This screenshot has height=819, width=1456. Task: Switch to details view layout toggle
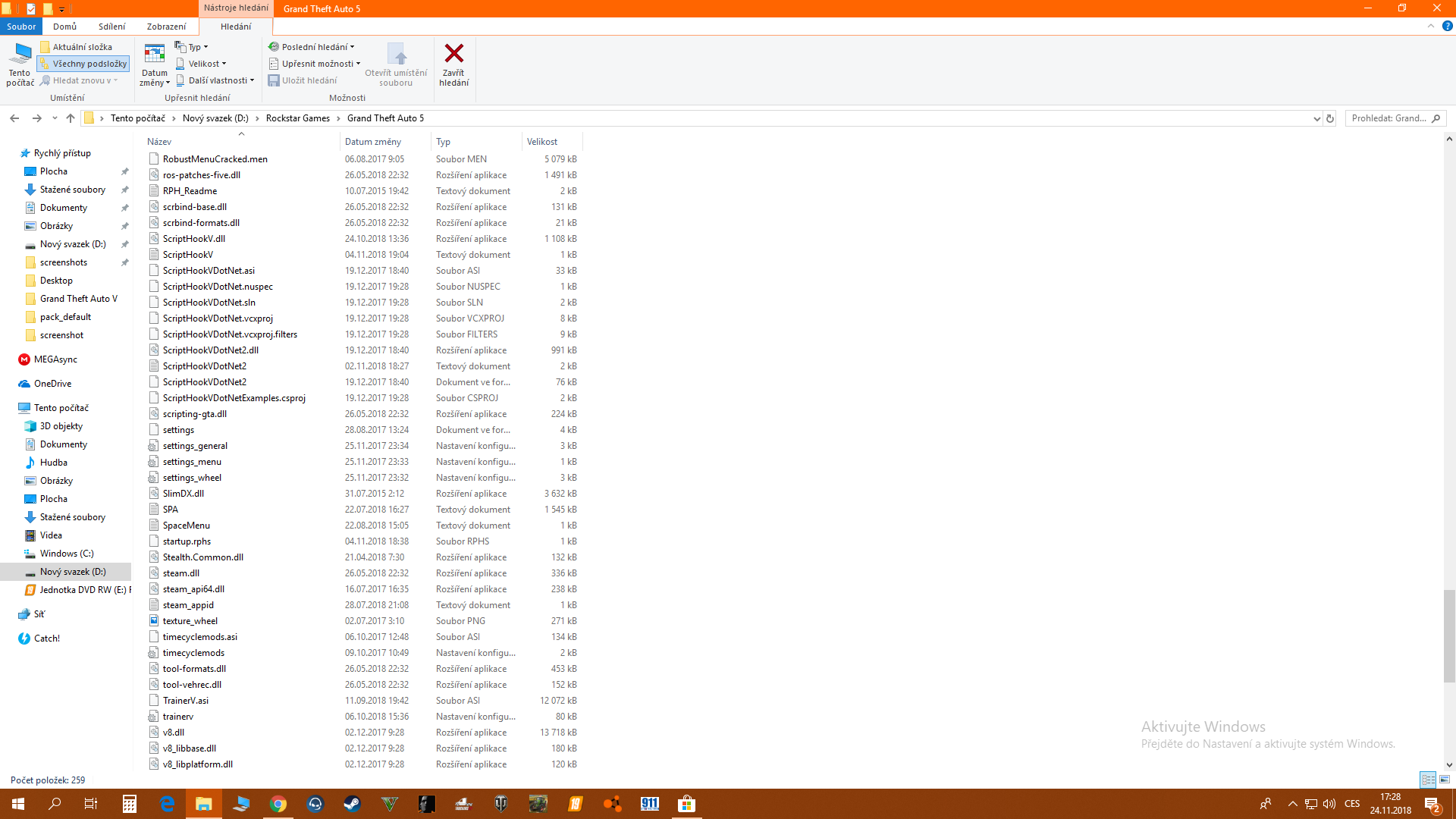(x=1428, y=780)
